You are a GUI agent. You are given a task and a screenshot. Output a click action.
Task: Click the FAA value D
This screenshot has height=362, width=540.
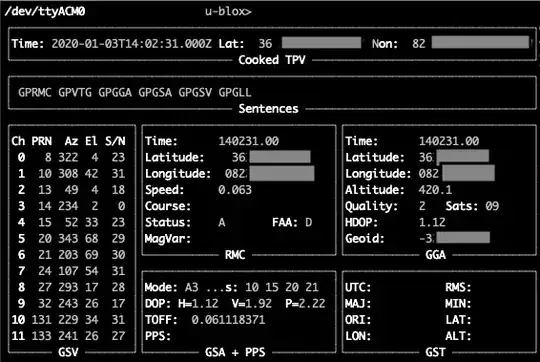click(309, 222)
